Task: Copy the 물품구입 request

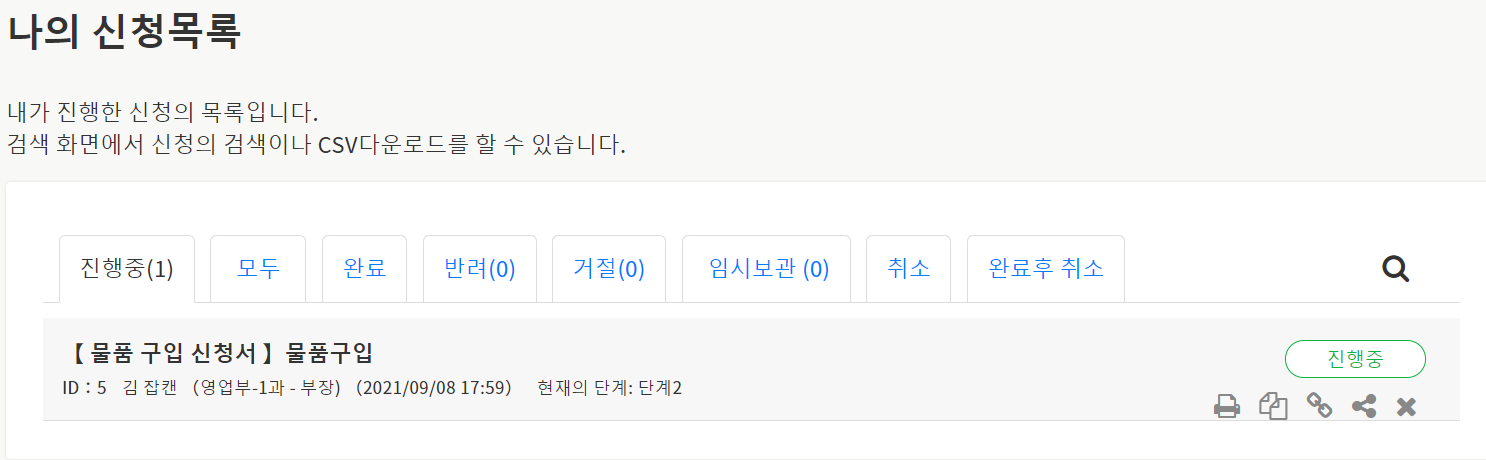Action: pos(1273,407)
